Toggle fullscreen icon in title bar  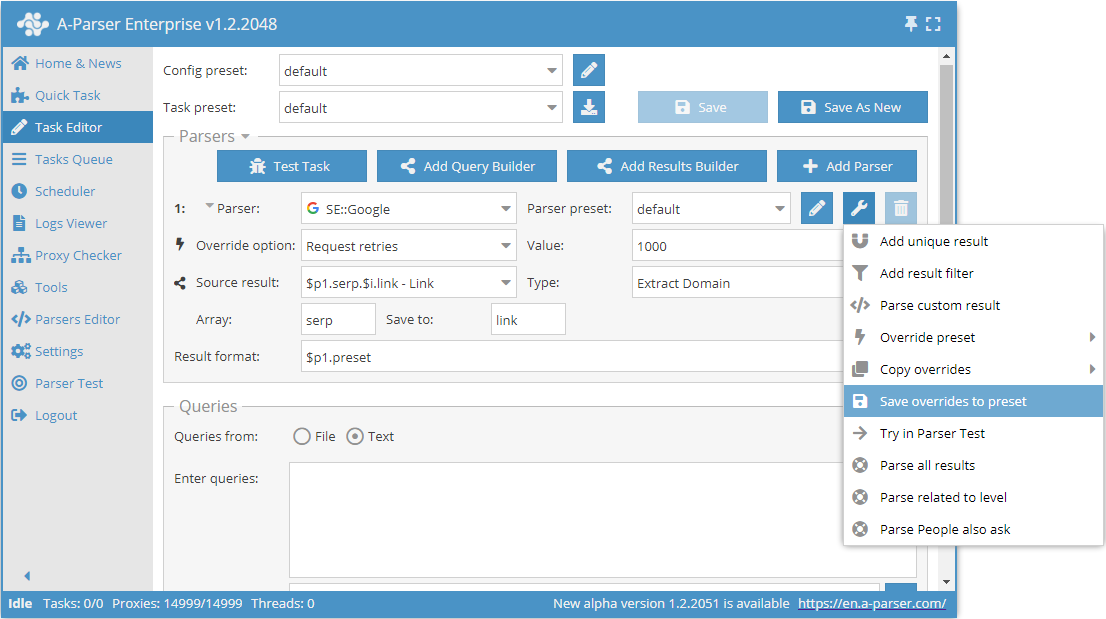tap(933, 24)
